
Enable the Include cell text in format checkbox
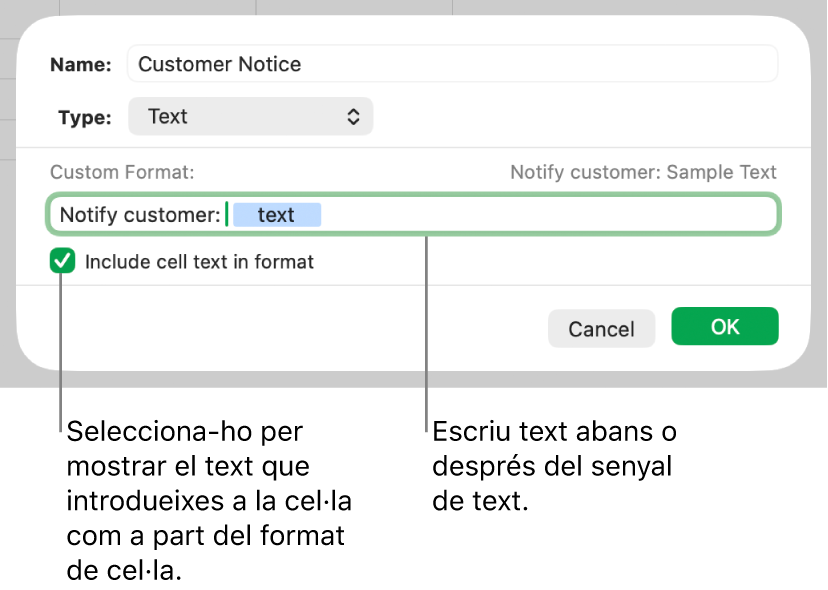coord(62,261)
